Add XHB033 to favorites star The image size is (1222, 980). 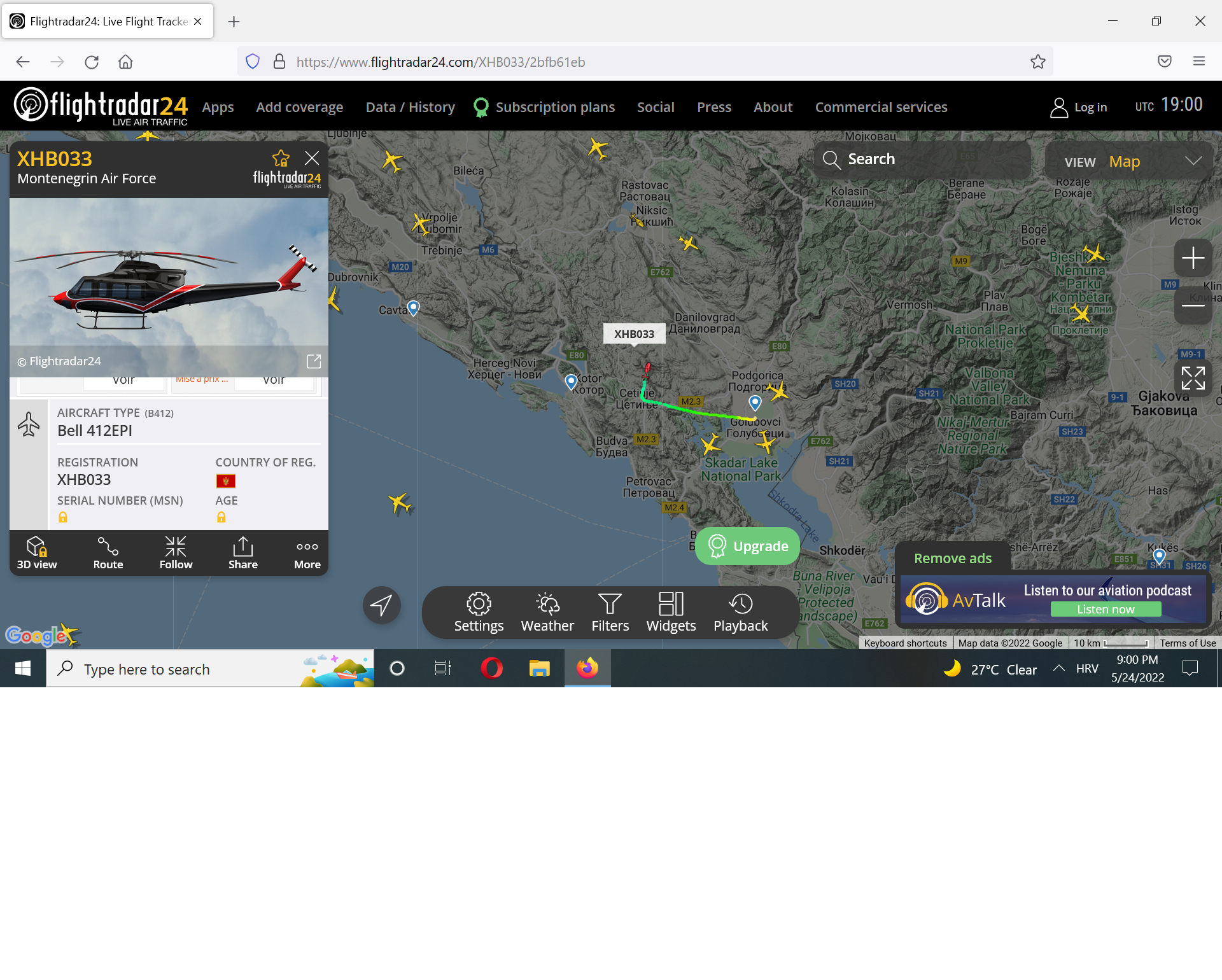(x=281, y=158)
